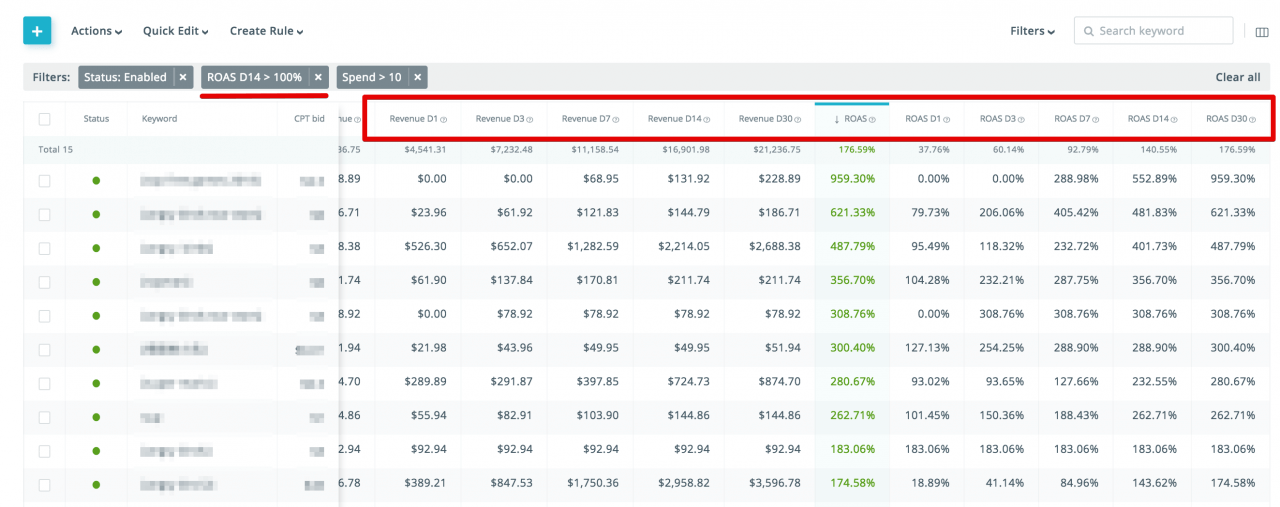Open the Filters dropdown menu
Viewport: 1280px width, 507px height.
[x=1032, y=31]
